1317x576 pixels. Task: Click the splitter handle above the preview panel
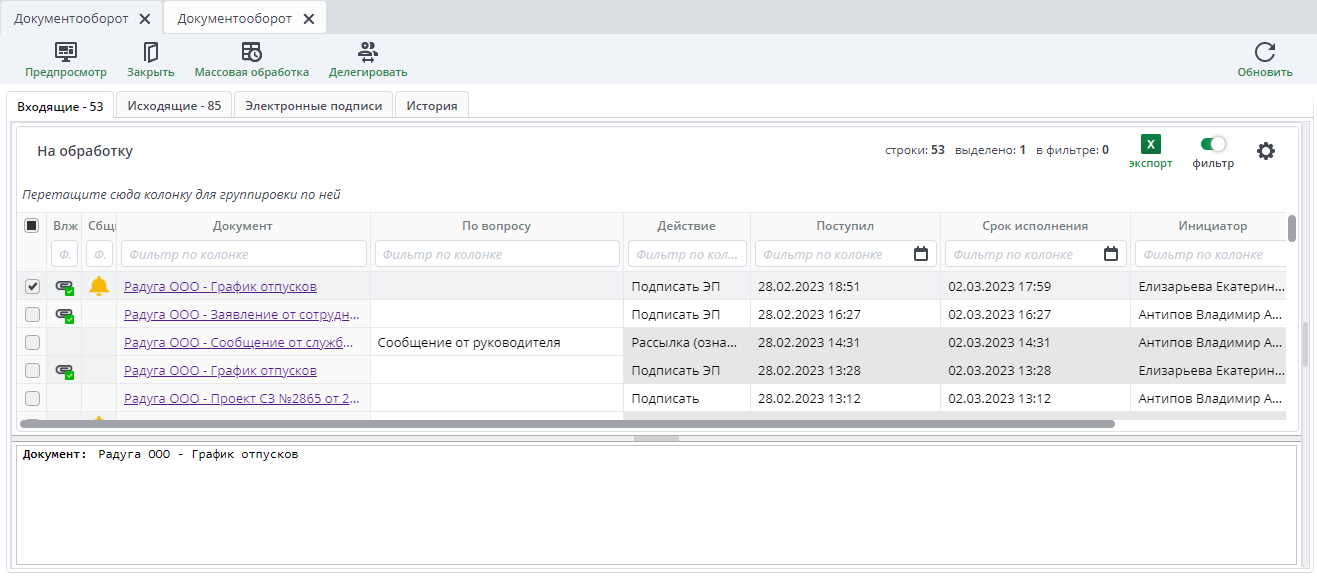point(657,438)
